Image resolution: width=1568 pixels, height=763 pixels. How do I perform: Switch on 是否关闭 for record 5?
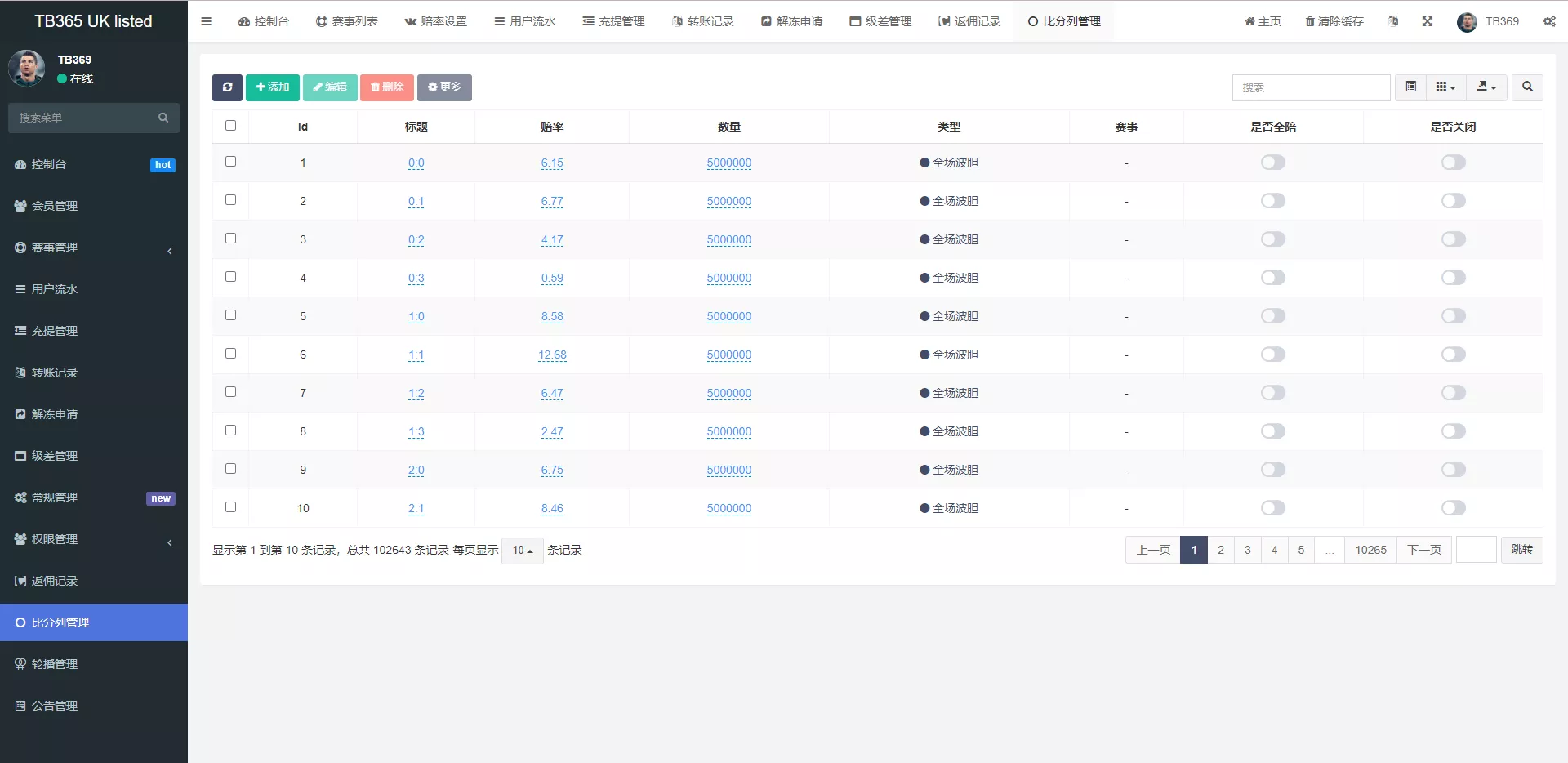[x=1452, y=316]
